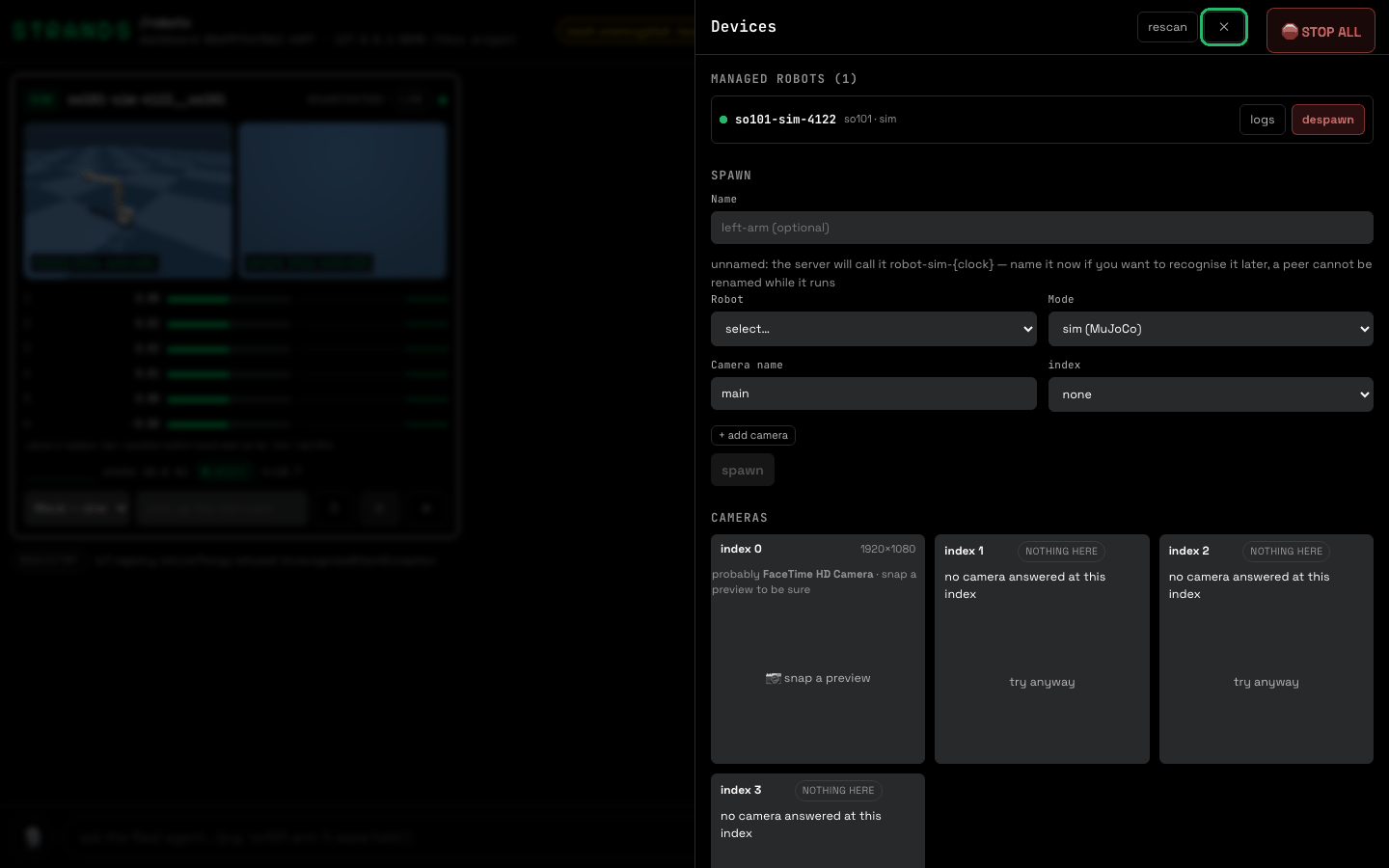This screenshot has height=868, width=1389.
Task: Open logs for so101-sim-4122
Action: click(x=1262, y=120)
